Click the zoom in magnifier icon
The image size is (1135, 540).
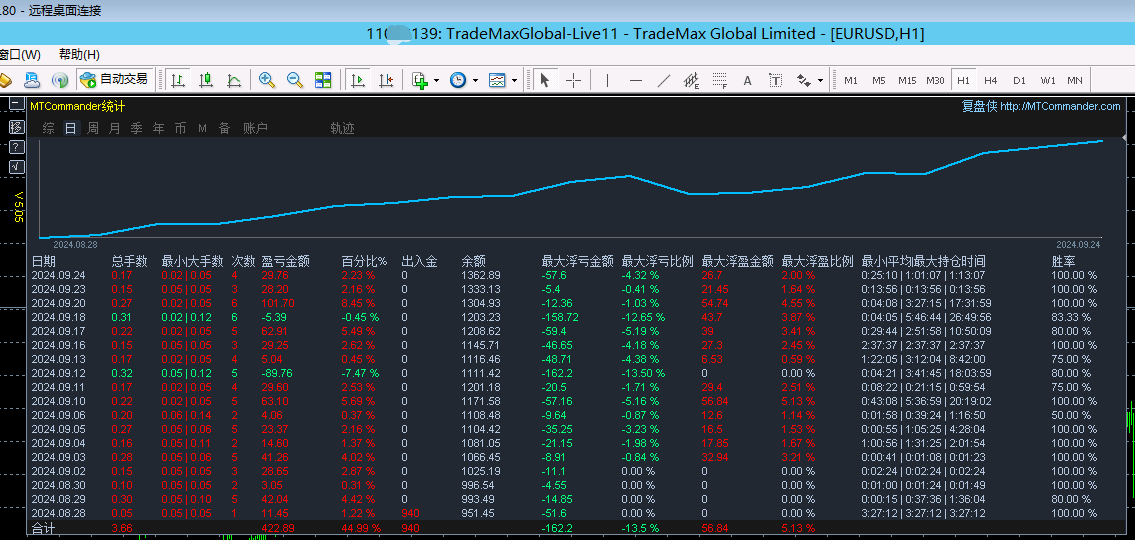click(x=266, y=80)
